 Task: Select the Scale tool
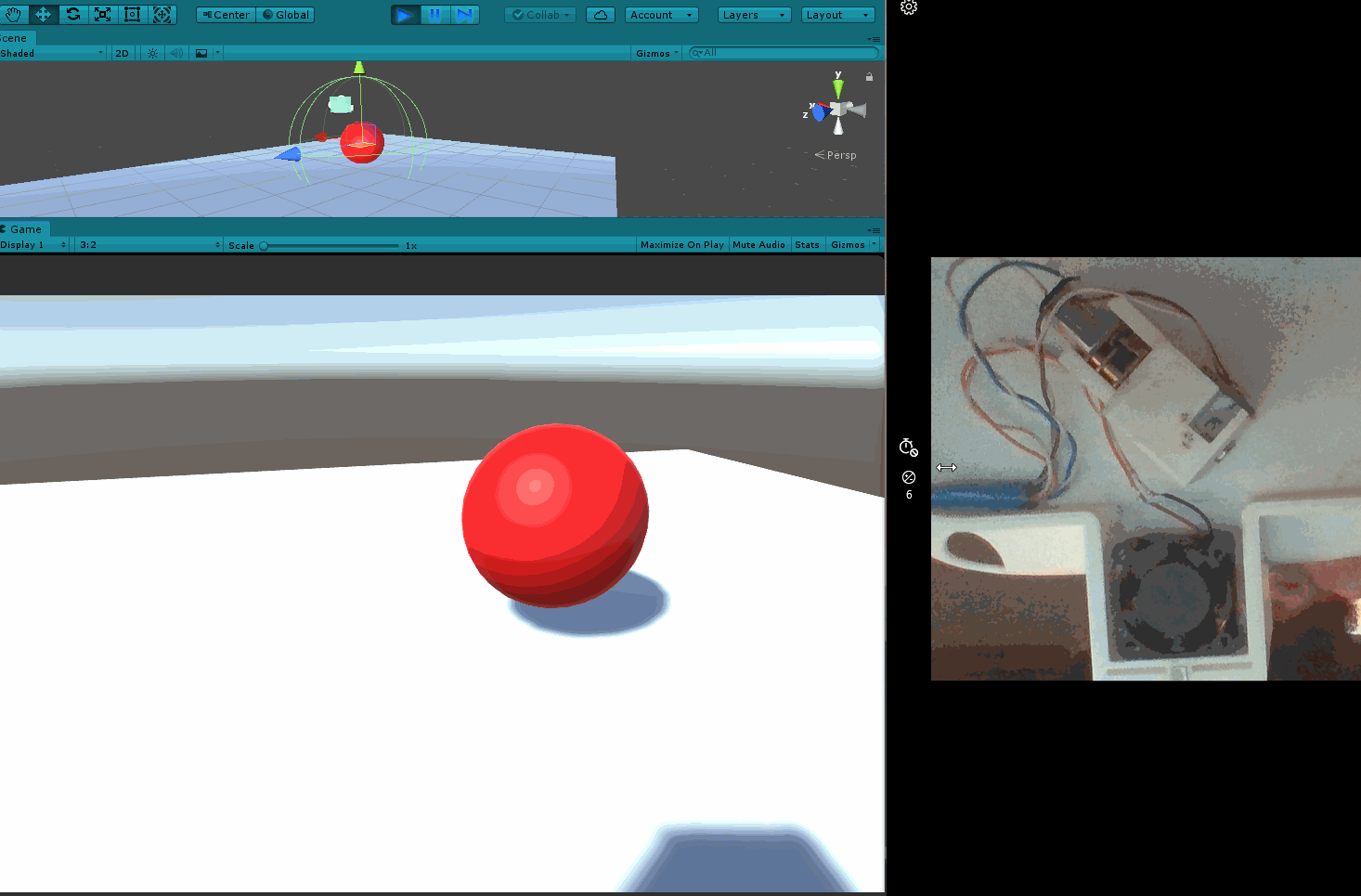[x=102, y=14]
